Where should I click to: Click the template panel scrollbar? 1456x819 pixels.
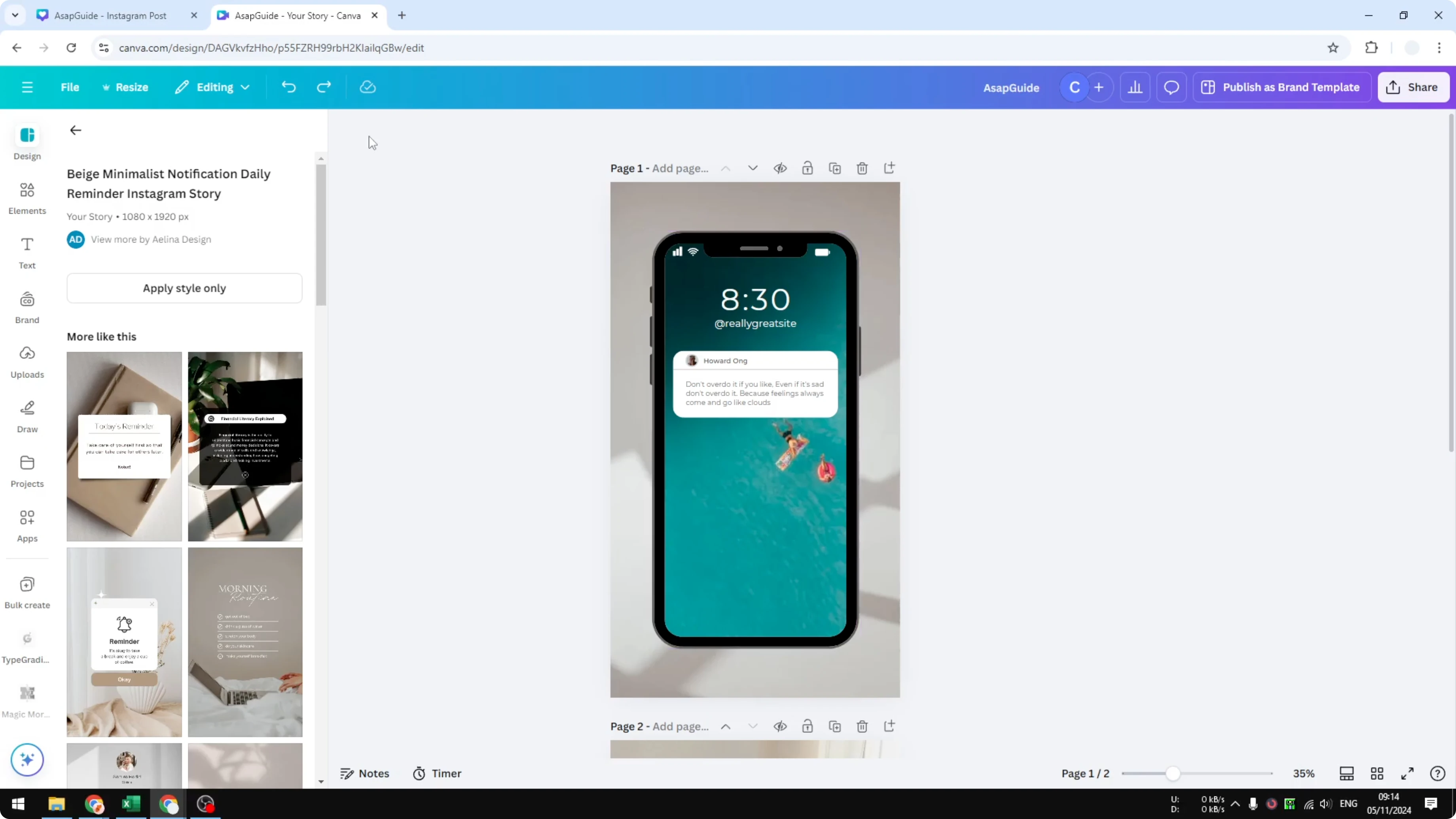pos(321,235)
